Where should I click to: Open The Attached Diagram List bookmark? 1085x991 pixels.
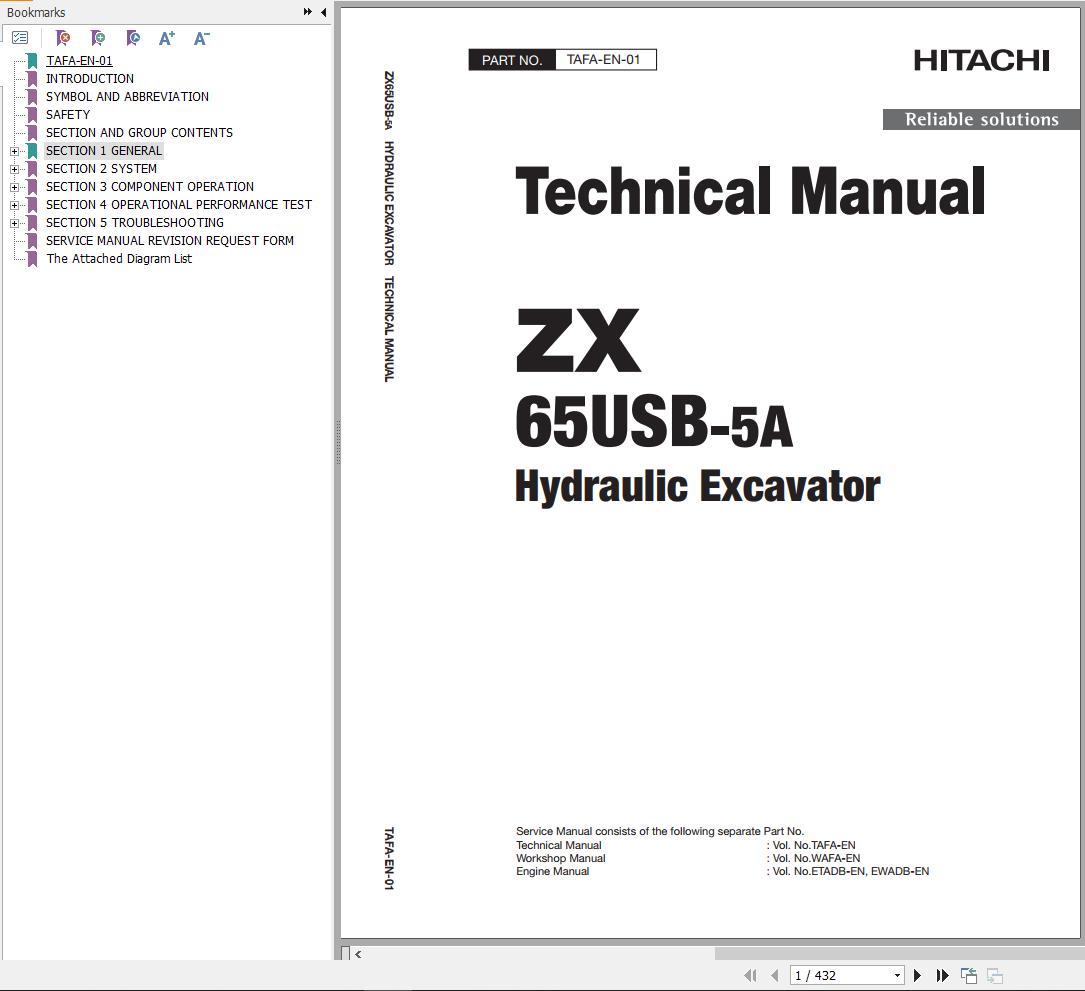(119, 259)
